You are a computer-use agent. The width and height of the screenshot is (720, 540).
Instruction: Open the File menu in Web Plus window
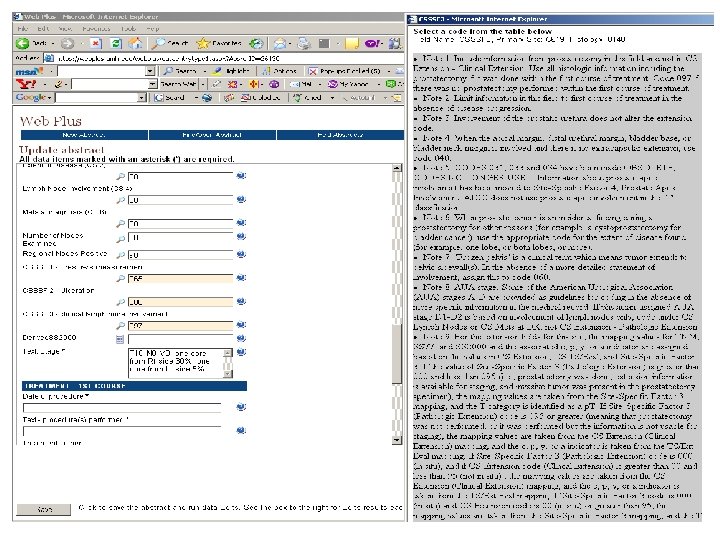click(x=22, y=28)
